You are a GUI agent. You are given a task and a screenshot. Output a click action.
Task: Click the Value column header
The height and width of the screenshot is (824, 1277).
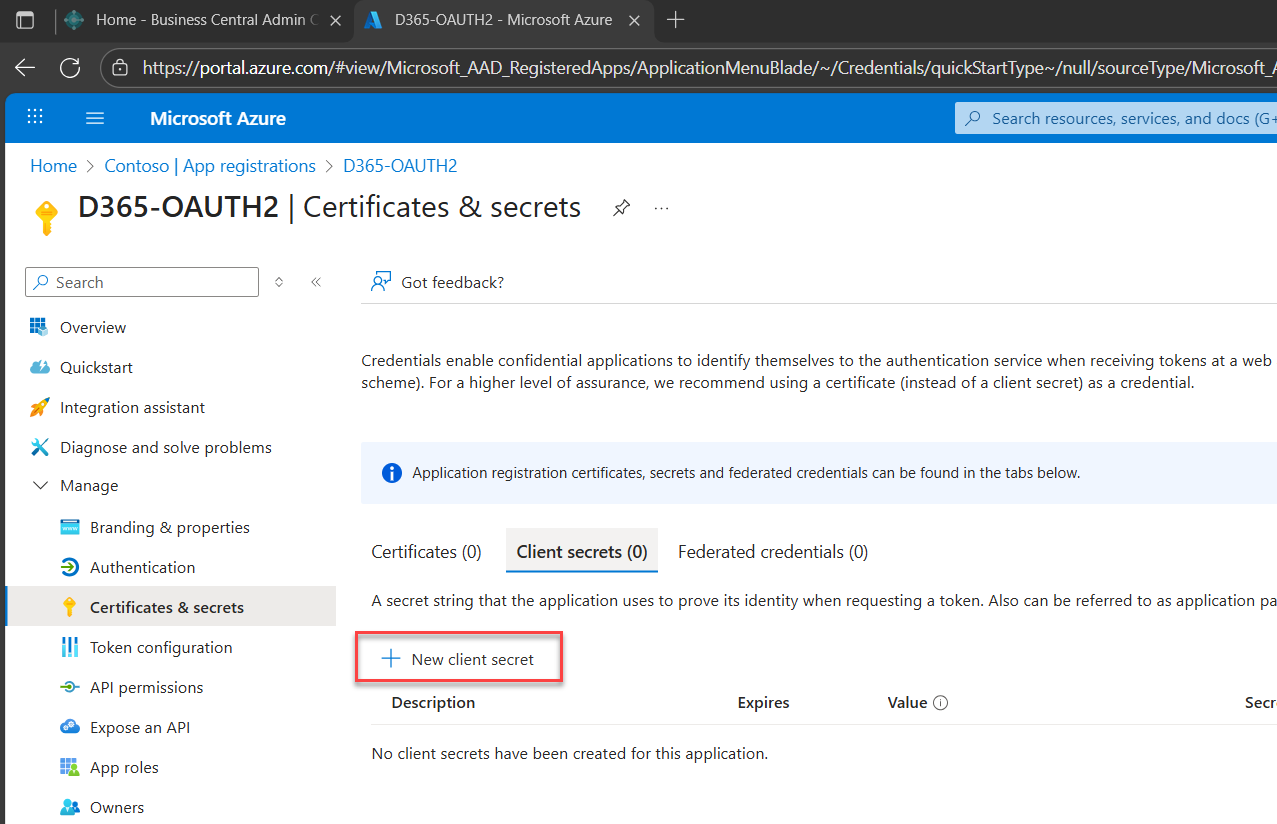tap(907, 703)
